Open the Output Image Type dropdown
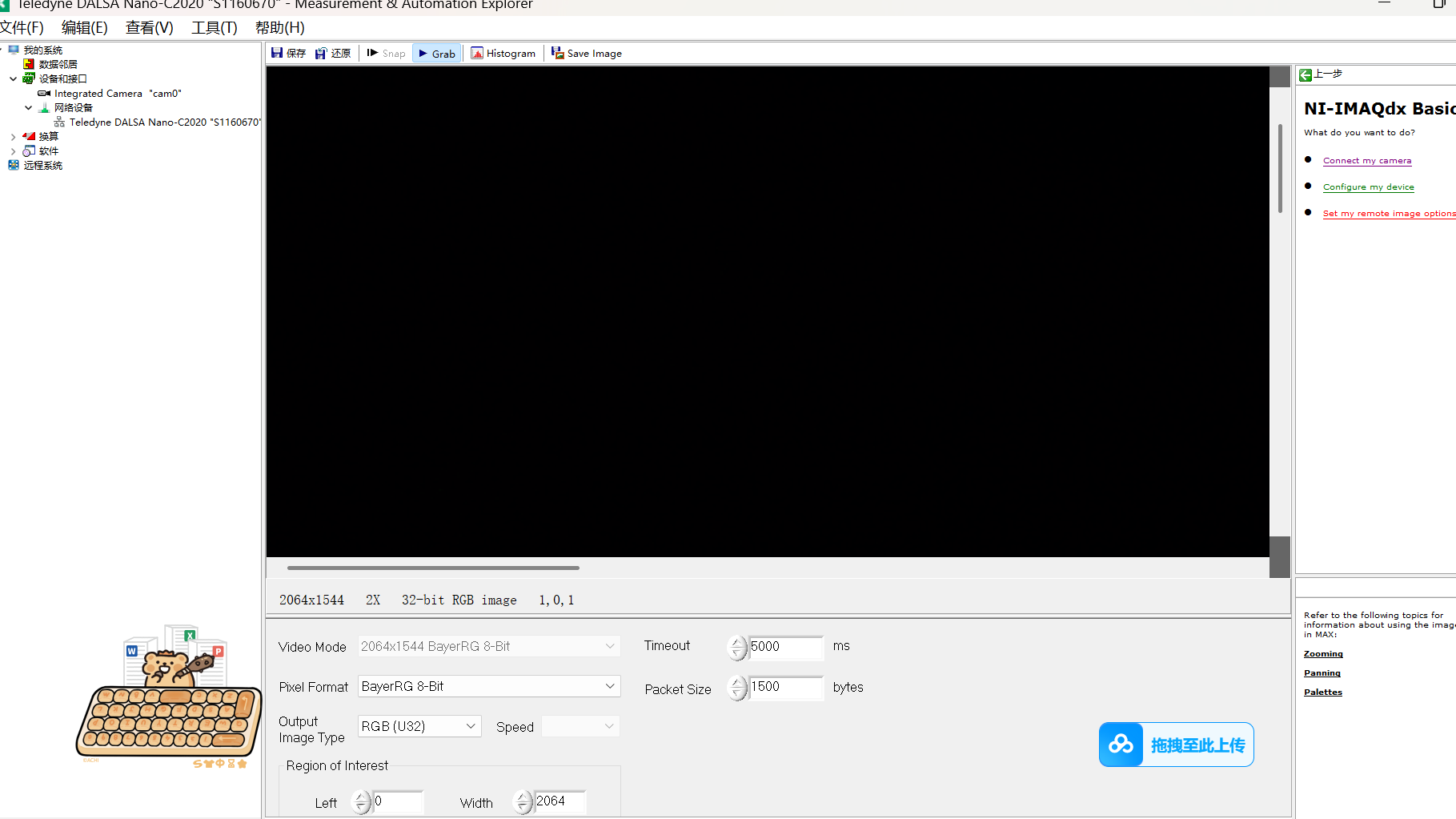The image size is (1456, 819). point(419,726)
